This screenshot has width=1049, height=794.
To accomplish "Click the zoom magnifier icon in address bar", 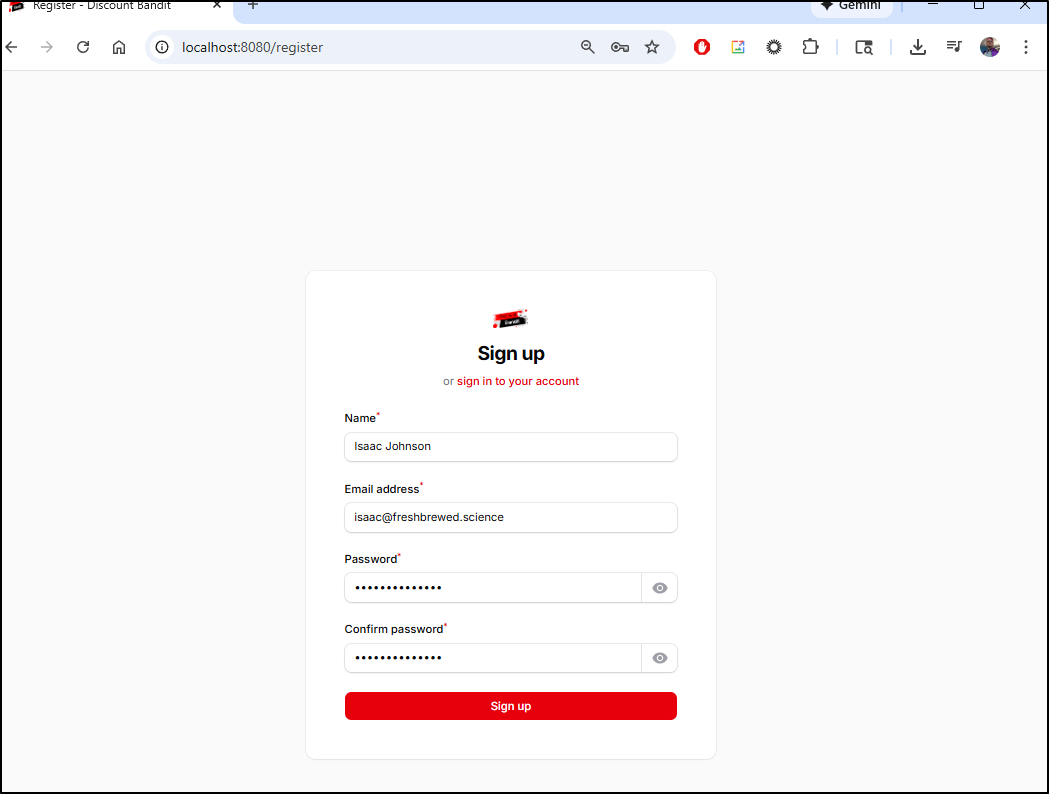I will point(588,47).
